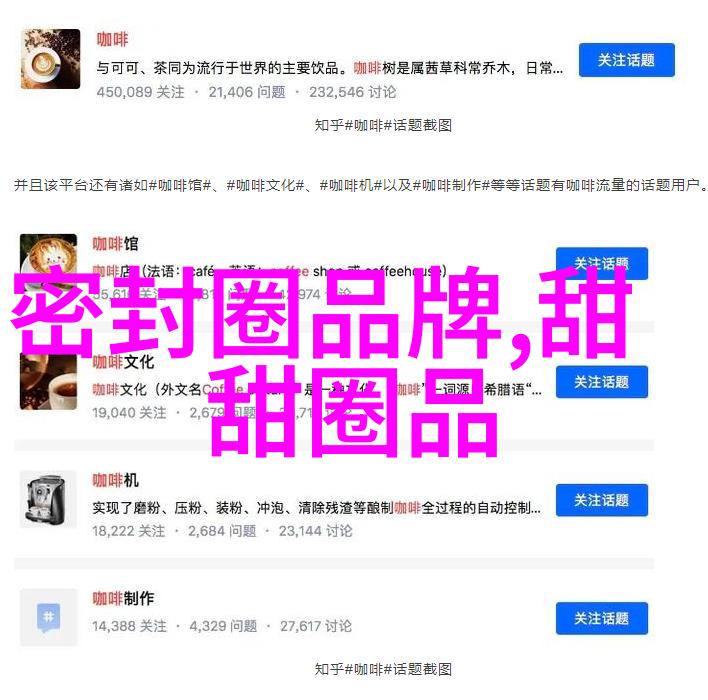708x700 pixels.
Task: Click the 关注话题 button for 咖啡馆 topic
Action: click(601, 263)
